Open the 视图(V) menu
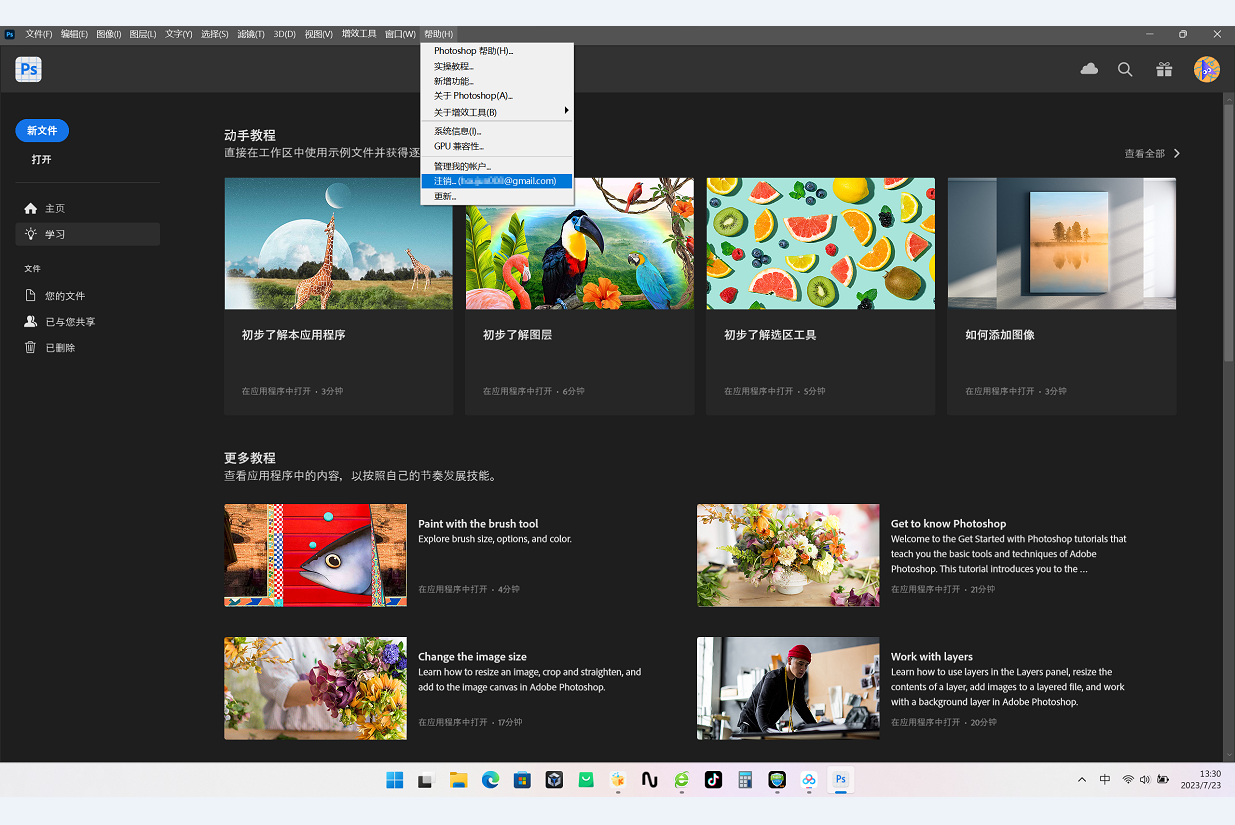This screenshot has width=1235, height=825. tap(318, 34)
